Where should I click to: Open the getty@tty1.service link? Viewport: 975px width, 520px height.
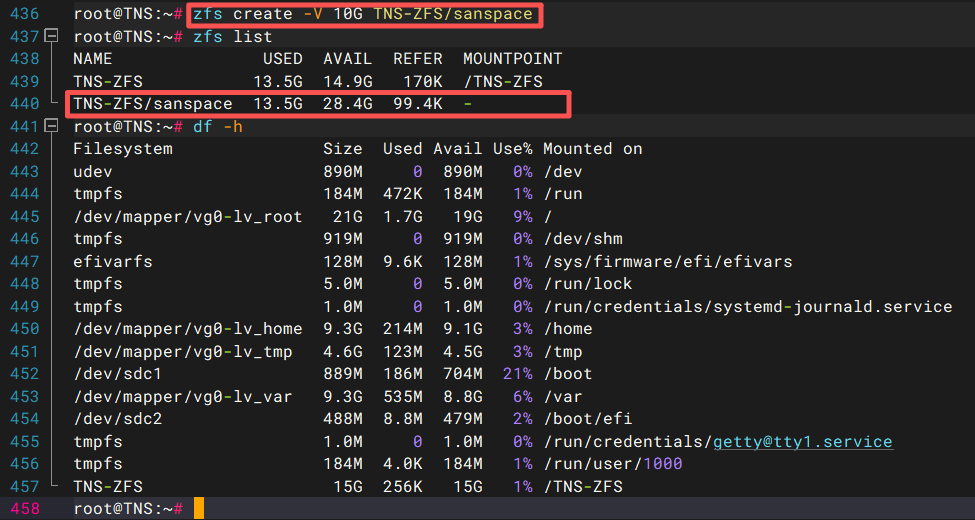802,442
